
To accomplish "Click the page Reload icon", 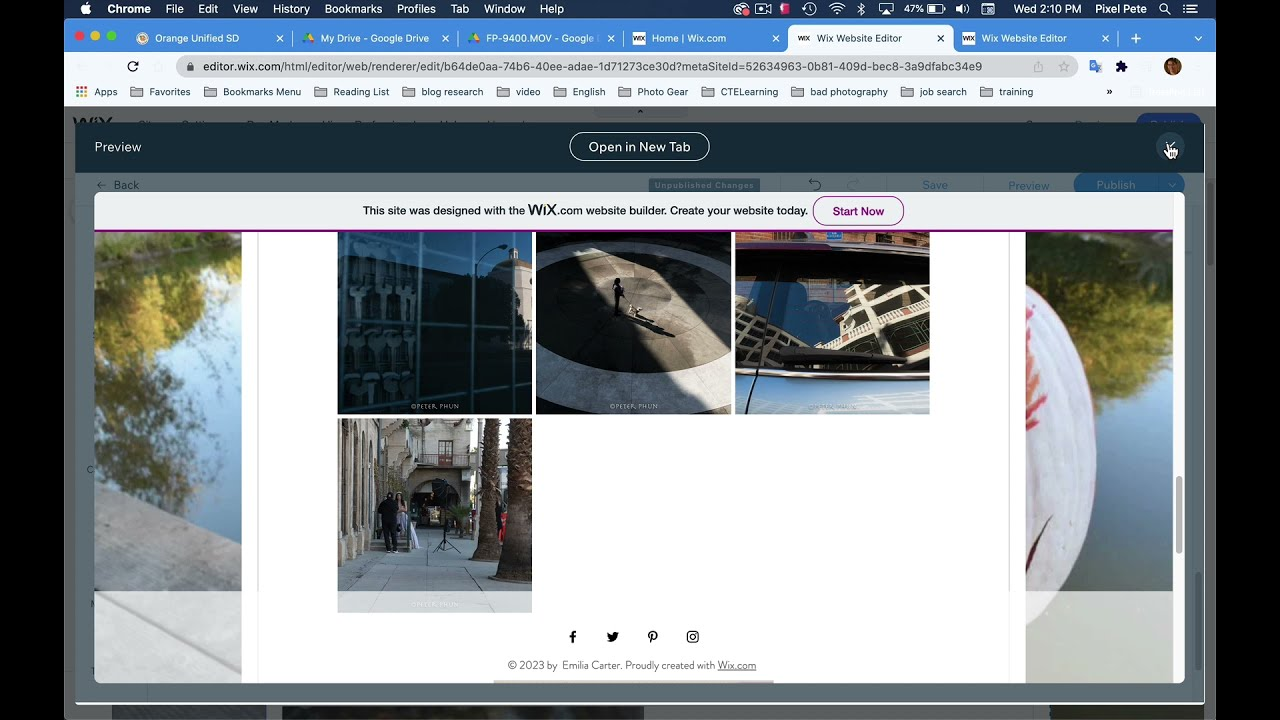I will coord(133,66).
